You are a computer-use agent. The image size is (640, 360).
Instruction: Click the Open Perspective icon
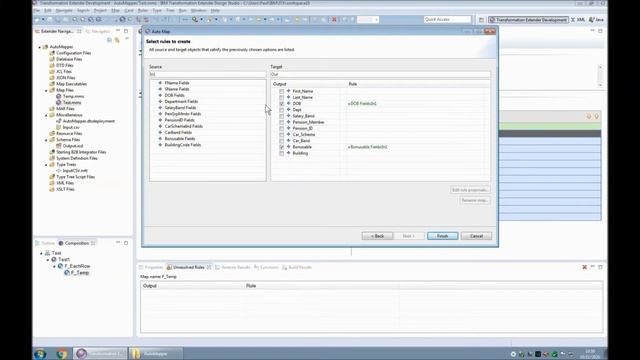(x=481, y=20)
